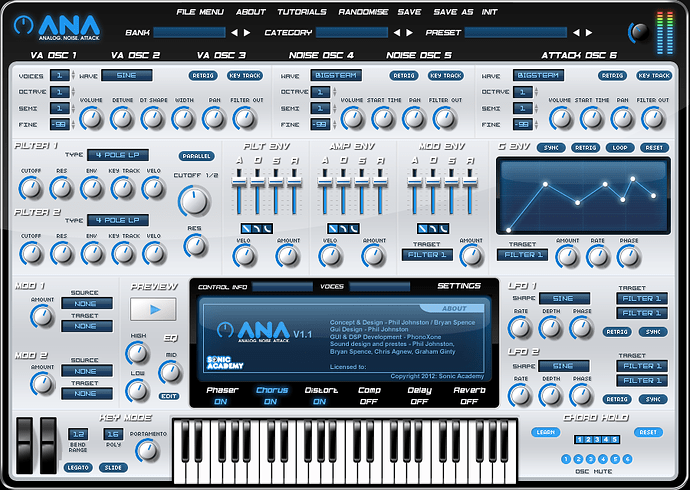This screenshot has height=490, width=690.
Task: Mute oscillator 1 in OSC Mute
Action: [566, 459]
